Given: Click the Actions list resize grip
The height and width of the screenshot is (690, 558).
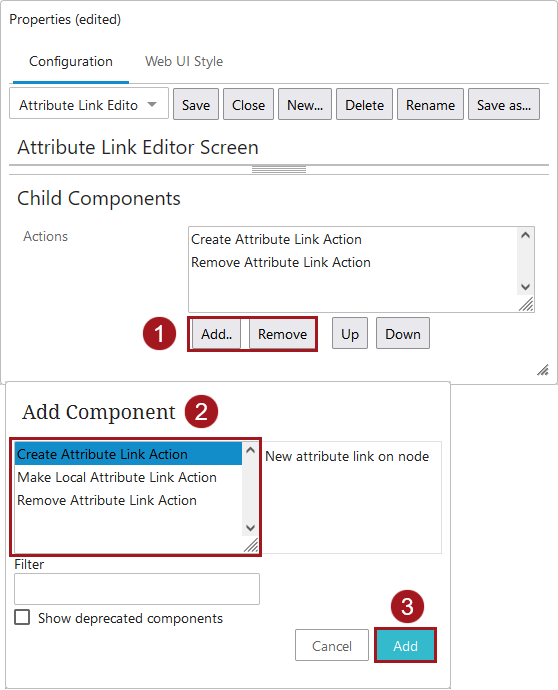Looking at the screenshot, I should [526, 304].
